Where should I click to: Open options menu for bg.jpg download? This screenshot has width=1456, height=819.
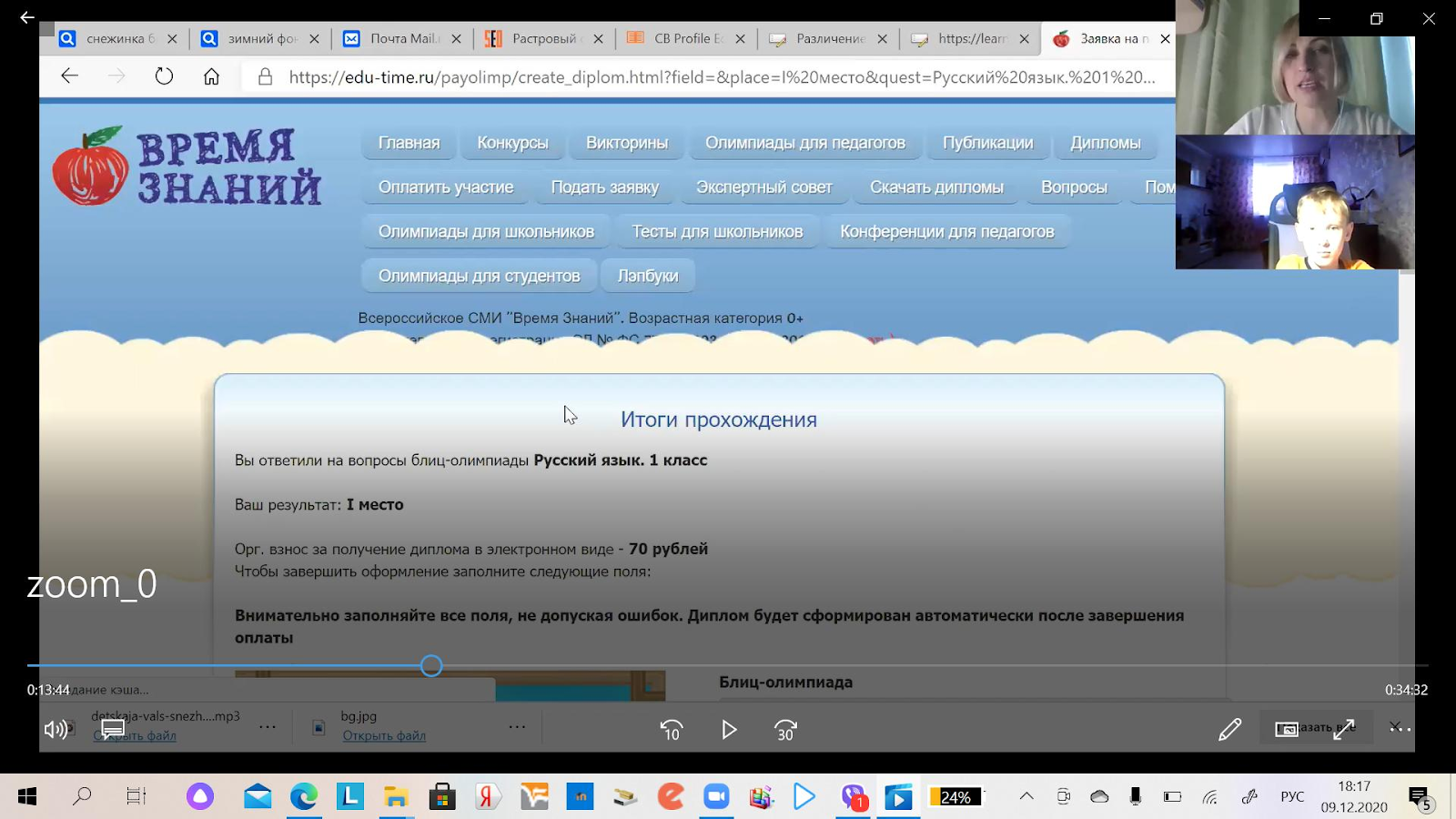(517, 727)
